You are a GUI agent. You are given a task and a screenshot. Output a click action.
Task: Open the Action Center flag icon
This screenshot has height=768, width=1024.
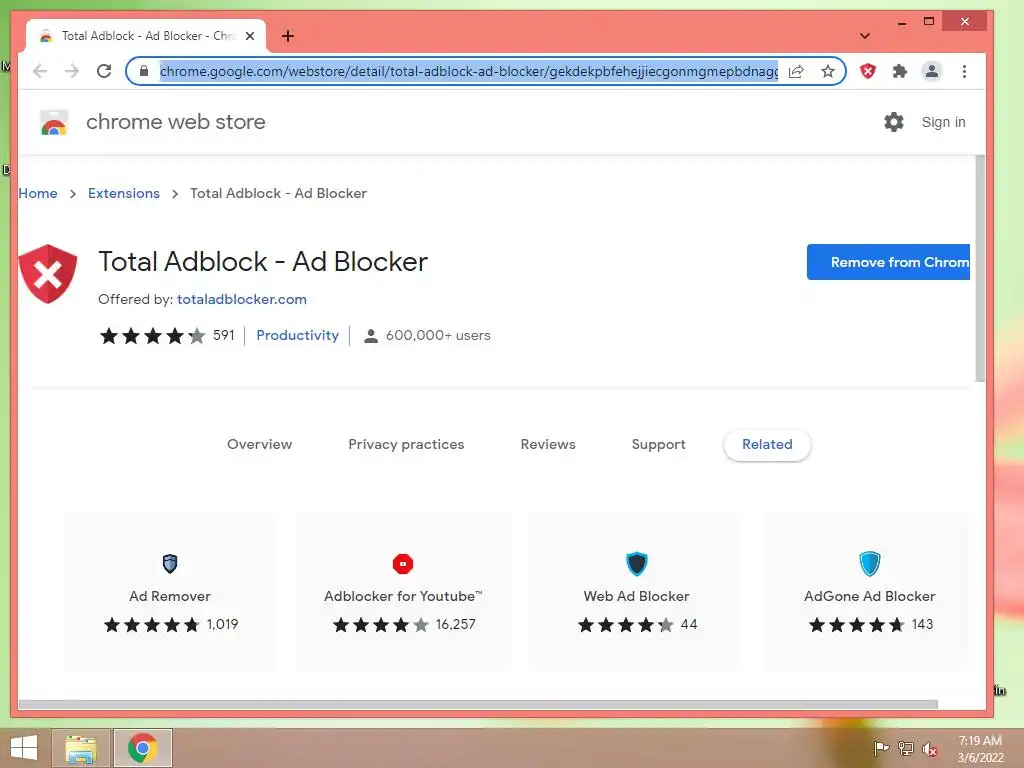click(881, 748)
